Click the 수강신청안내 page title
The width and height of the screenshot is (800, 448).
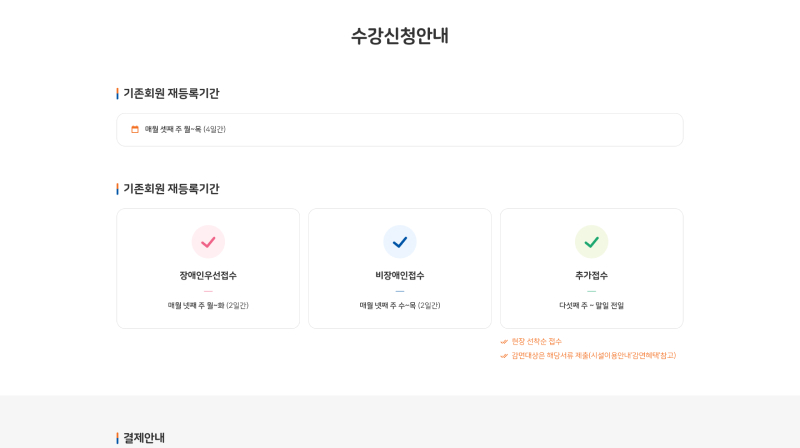(399, 36)
